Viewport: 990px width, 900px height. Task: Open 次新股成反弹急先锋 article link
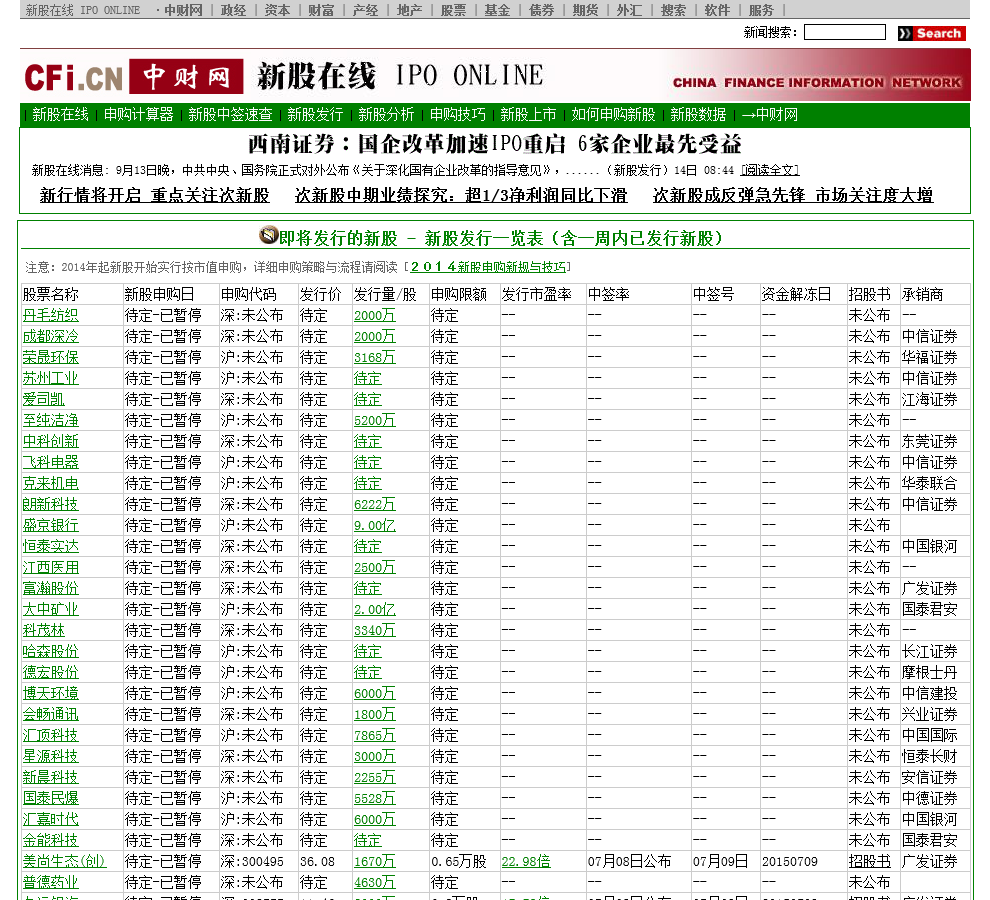tap(793, 195)
